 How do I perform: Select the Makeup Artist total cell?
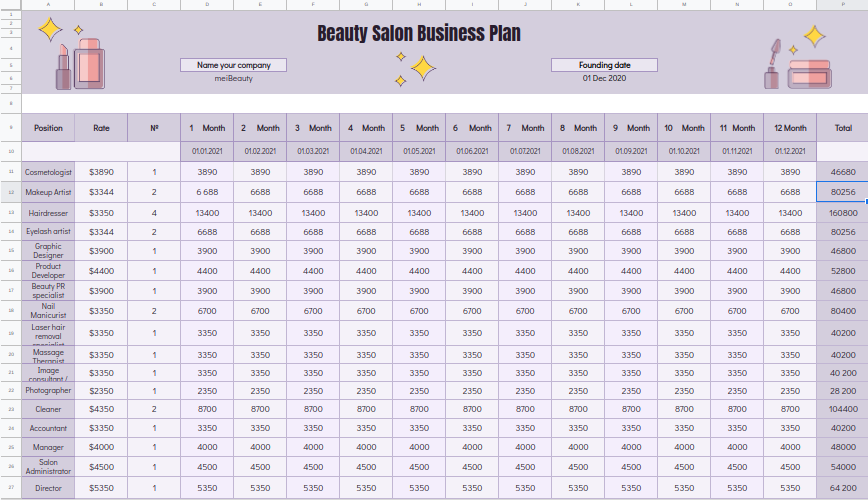pyautogui.click(x=842, y=192)
